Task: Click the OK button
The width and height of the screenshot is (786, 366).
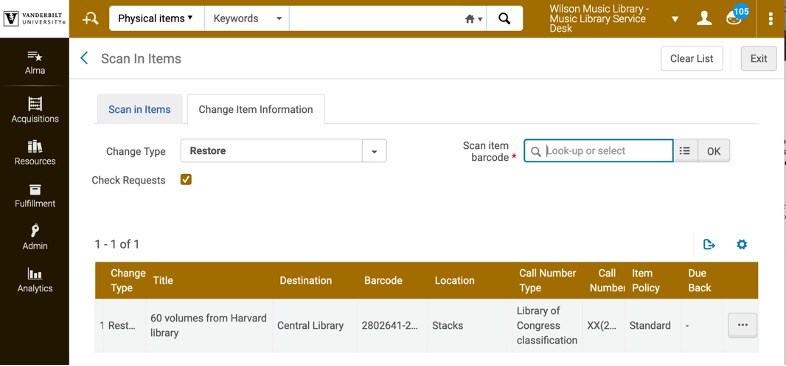Action: [714, 151]
